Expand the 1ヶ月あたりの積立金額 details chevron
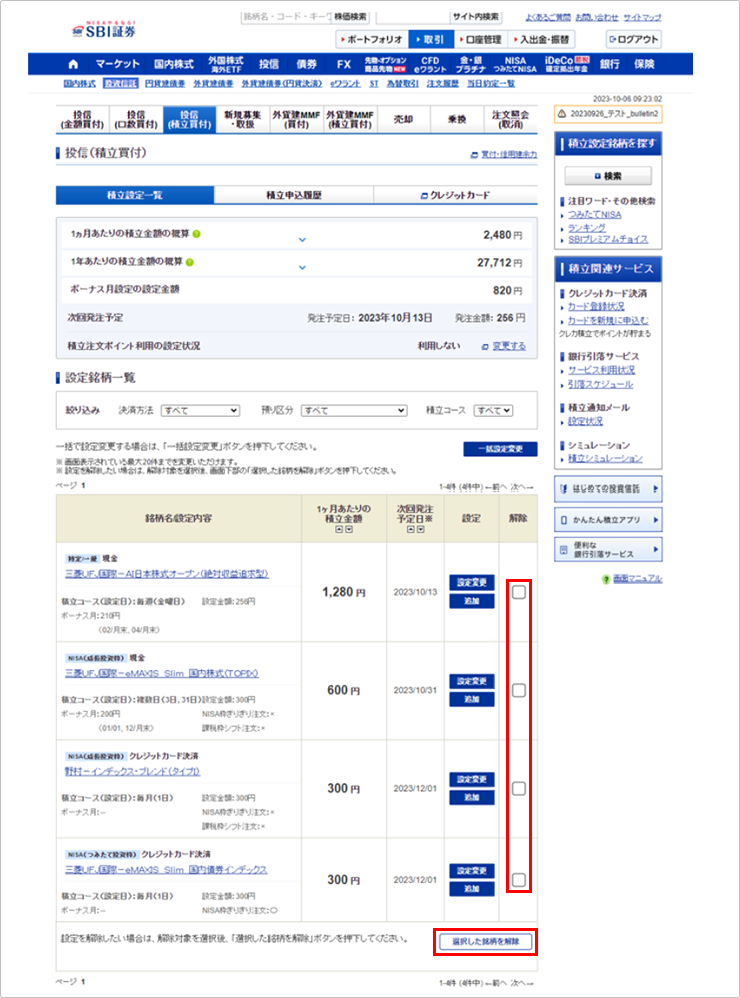 [302, 240]
